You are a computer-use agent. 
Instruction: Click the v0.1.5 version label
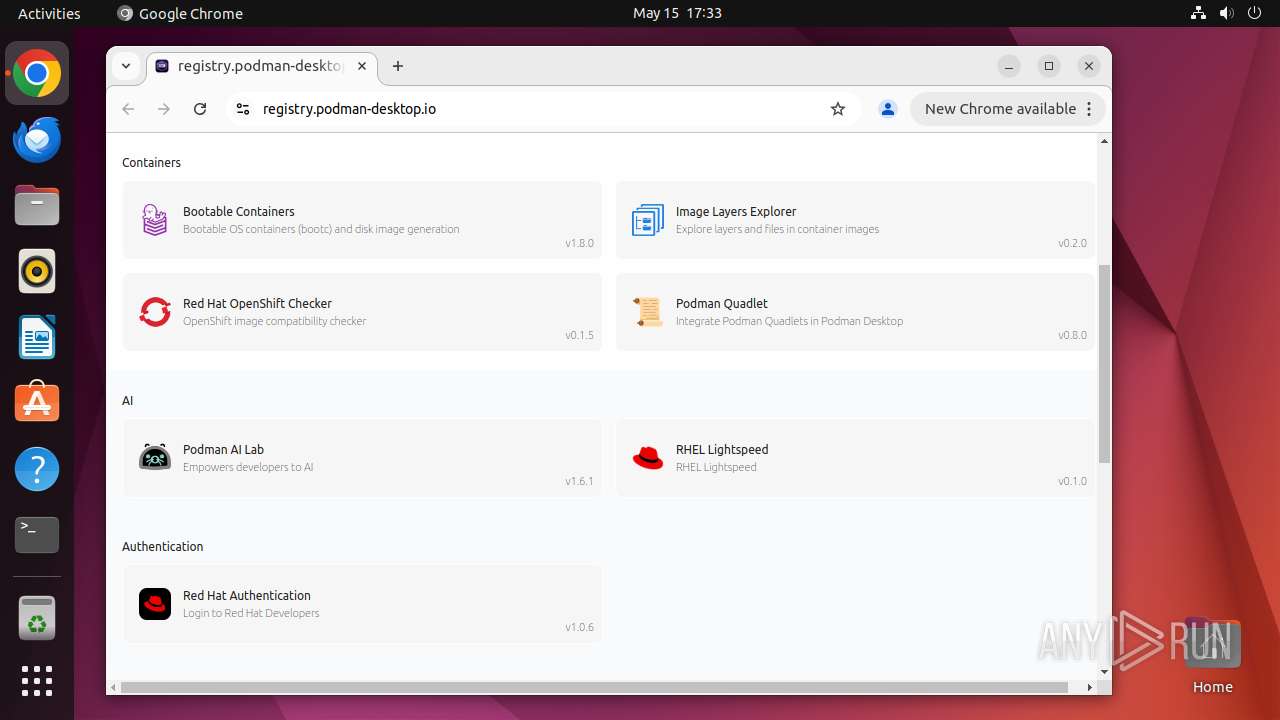[x=579, y=335]
